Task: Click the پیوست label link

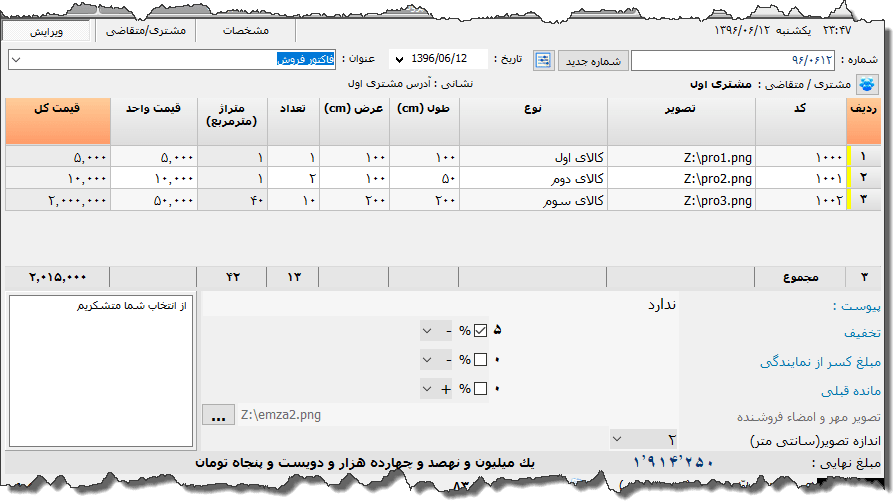Action: point(857,306)
